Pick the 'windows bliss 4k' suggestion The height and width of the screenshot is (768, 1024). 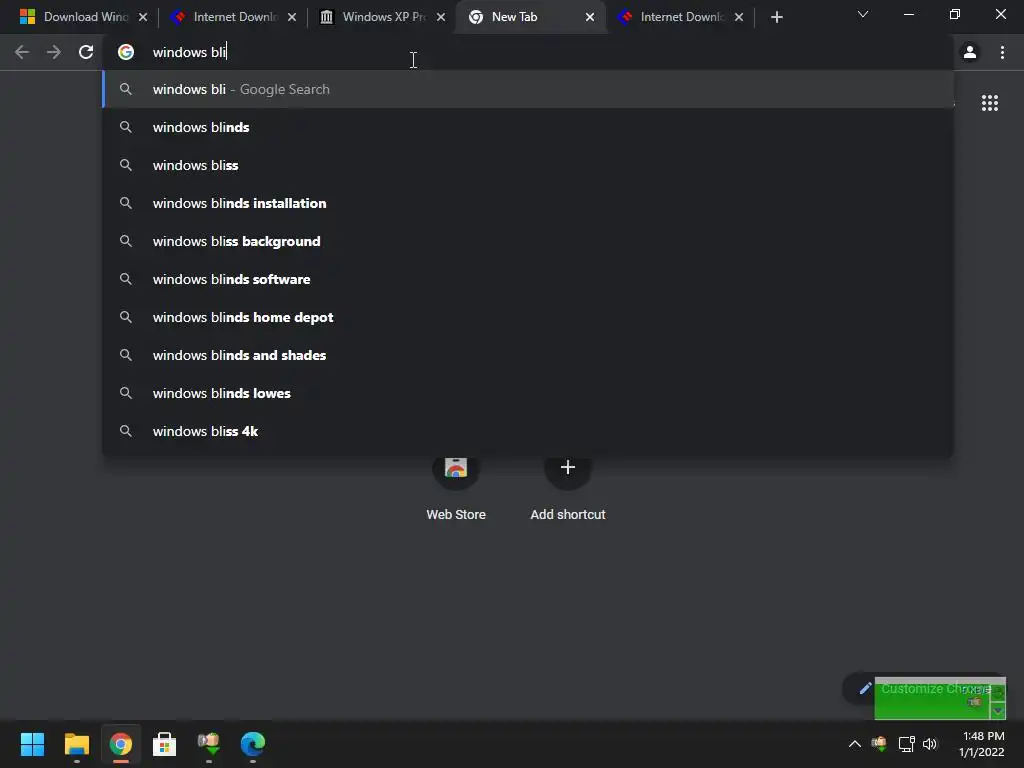tap(528, 431)
